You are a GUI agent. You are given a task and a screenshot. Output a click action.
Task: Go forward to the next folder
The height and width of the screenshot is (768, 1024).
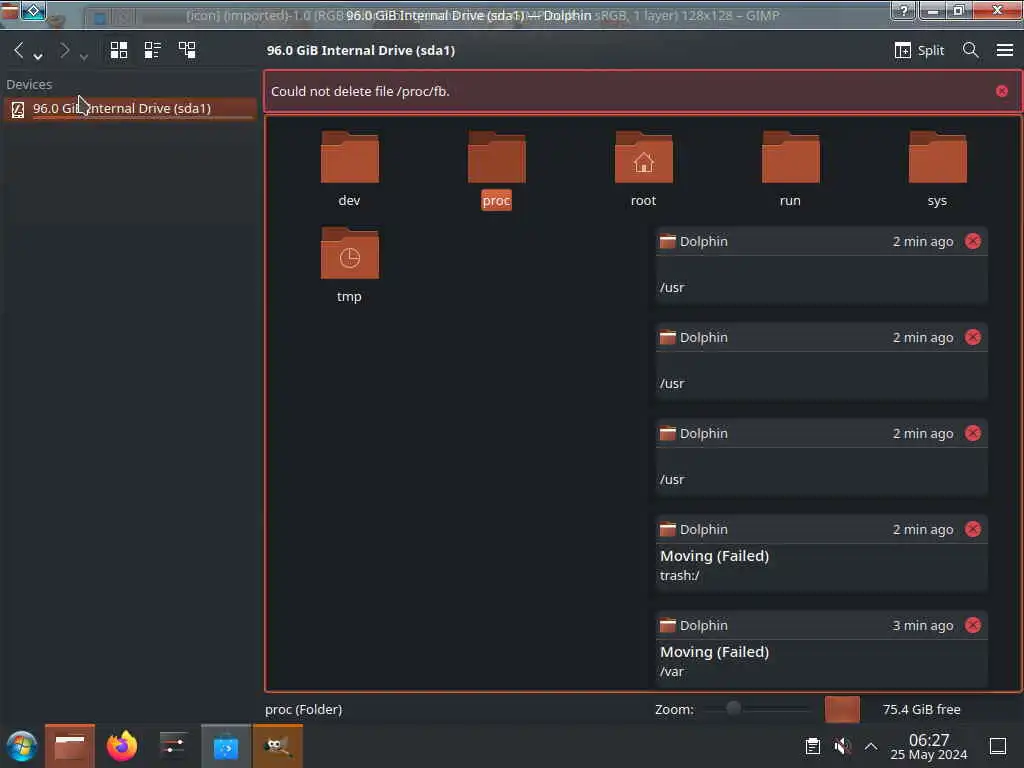click(x=64, y=50)
